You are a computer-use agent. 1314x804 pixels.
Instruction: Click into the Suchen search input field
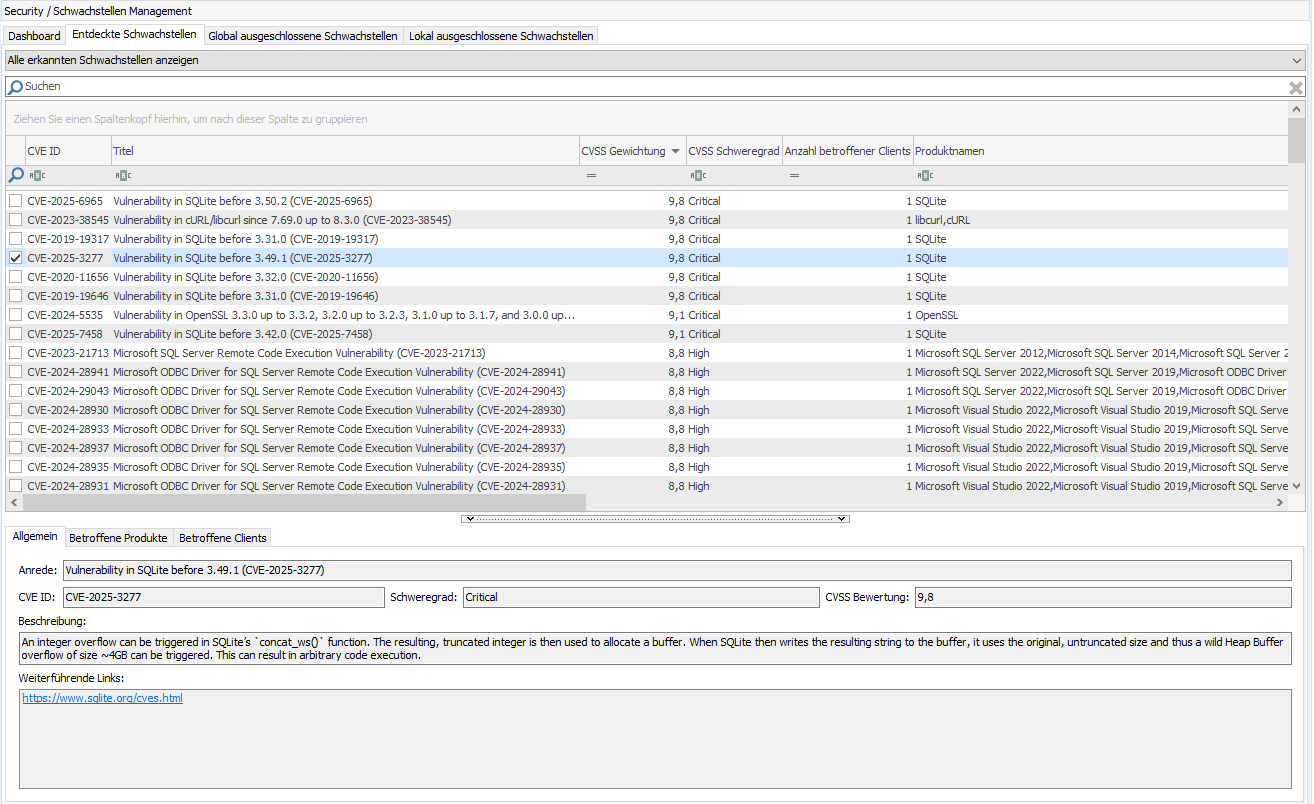pyautogui.click(x=650, y=87)
